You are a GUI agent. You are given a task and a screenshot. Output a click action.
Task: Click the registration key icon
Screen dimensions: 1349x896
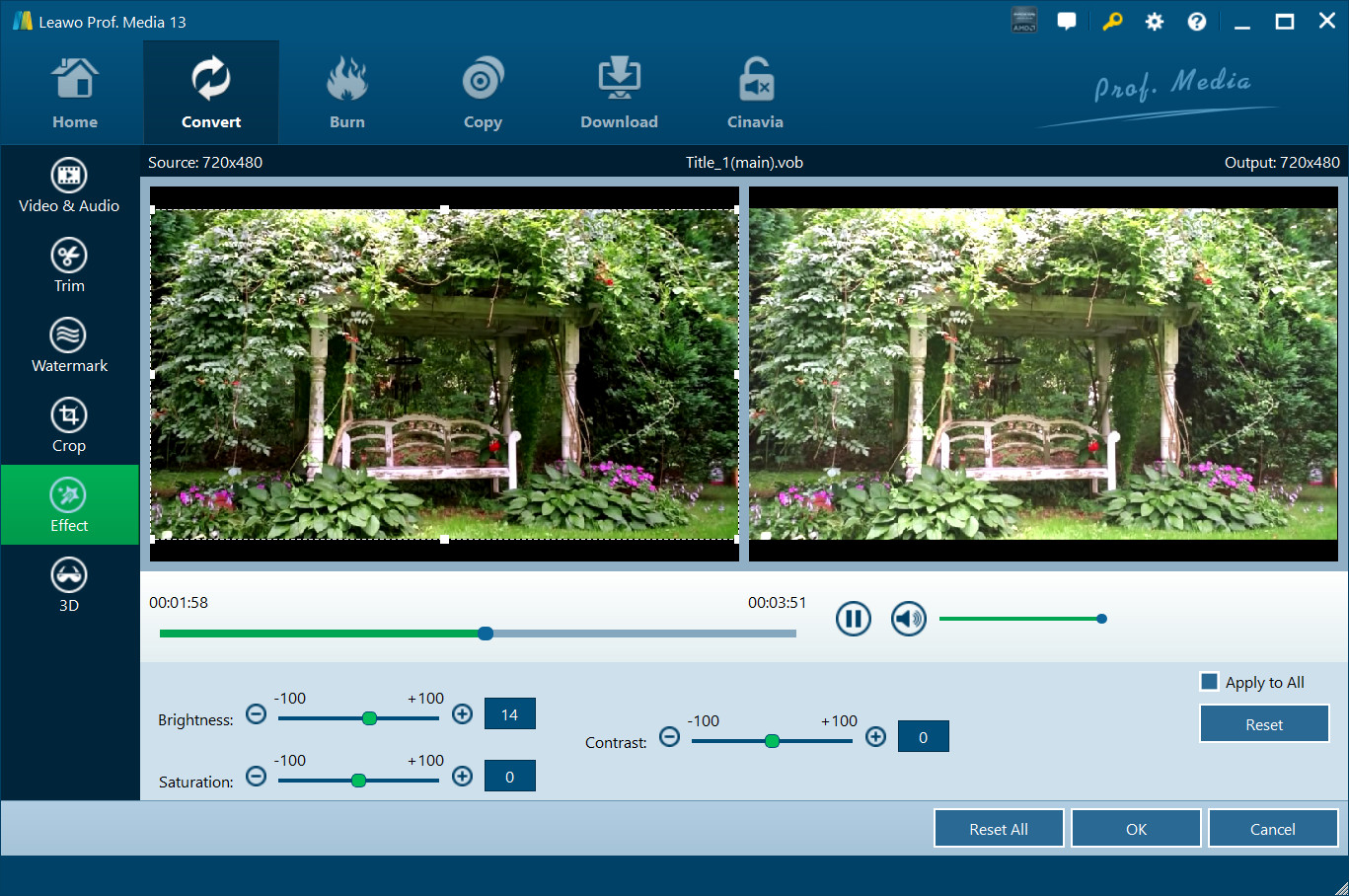(1112, 22)
